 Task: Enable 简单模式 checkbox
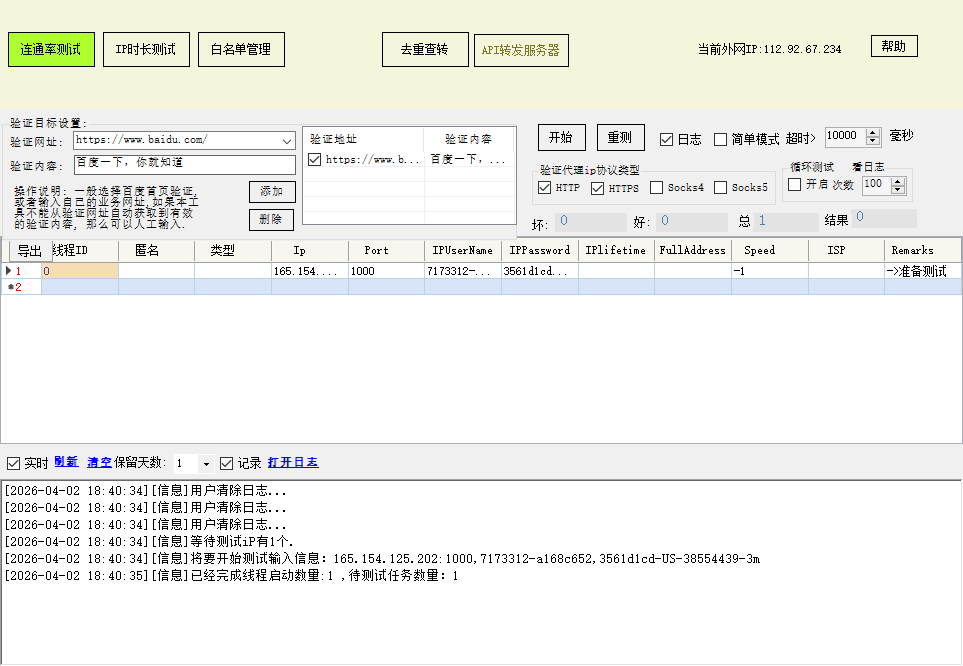point(720,139)
